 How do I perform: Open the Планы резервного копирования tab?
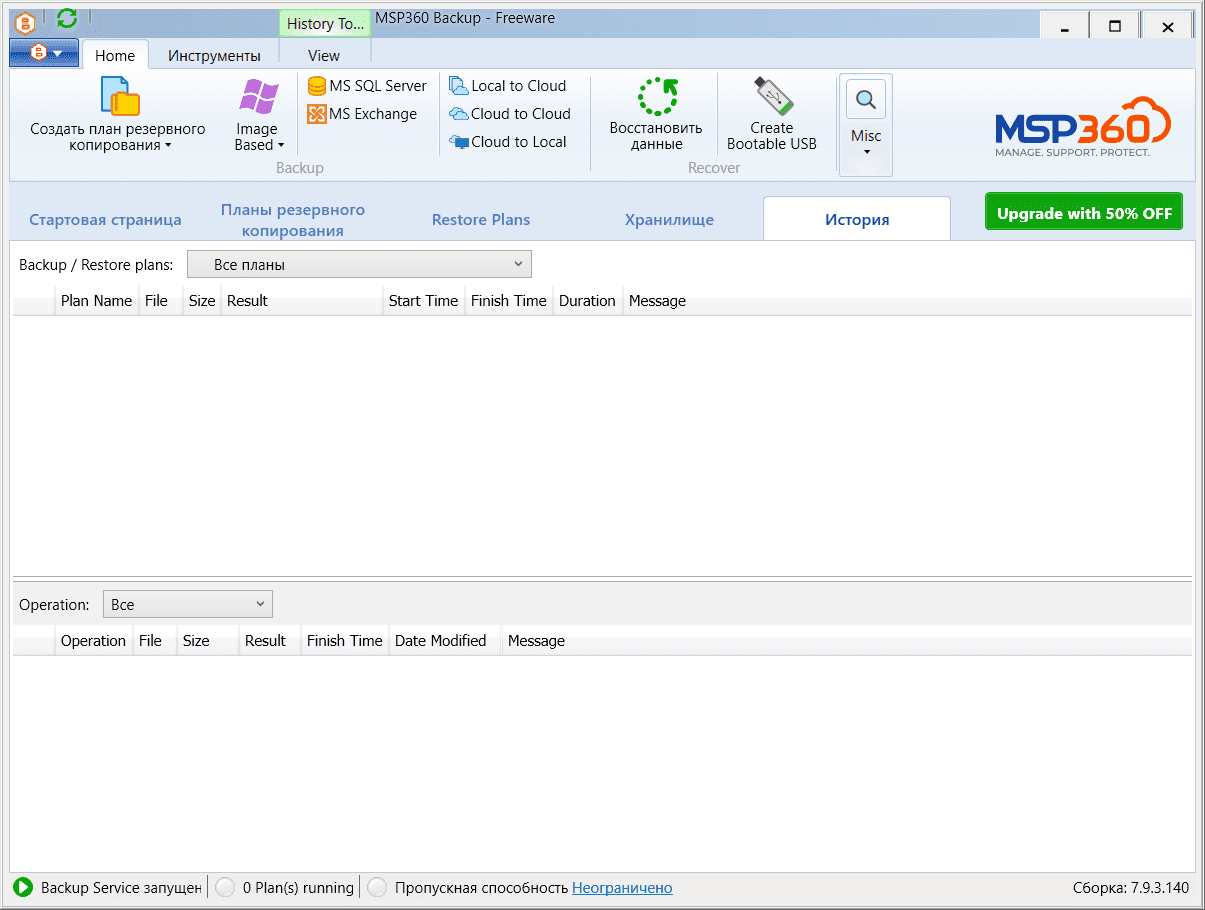(x=293, y=220)
